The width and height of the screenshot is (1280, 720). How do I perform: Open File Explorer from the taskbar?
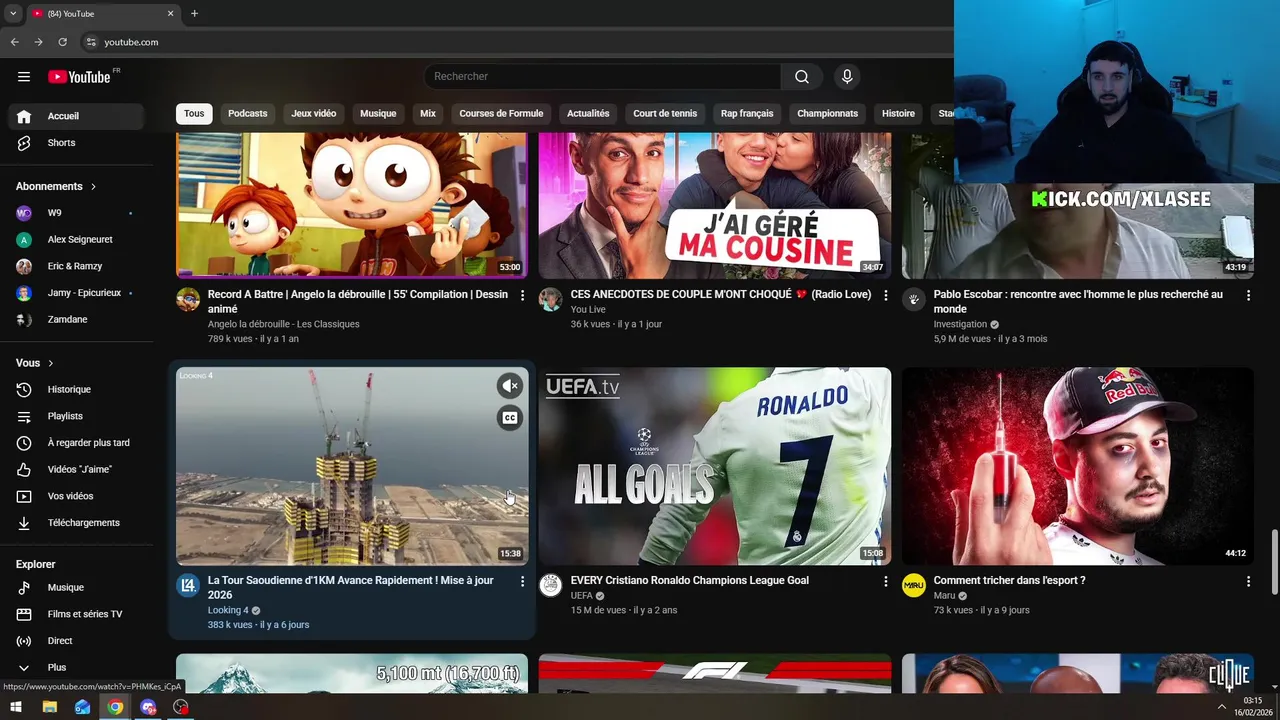point(50,707)
